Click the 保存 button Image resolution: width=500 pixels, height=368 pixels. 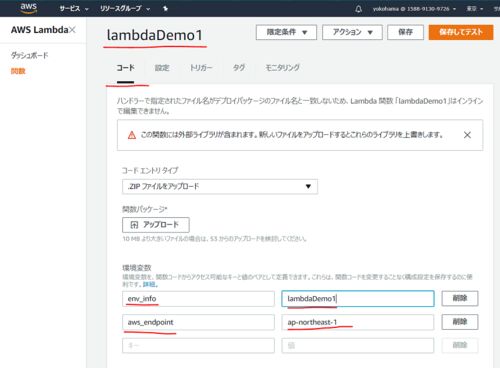(405, 32)
